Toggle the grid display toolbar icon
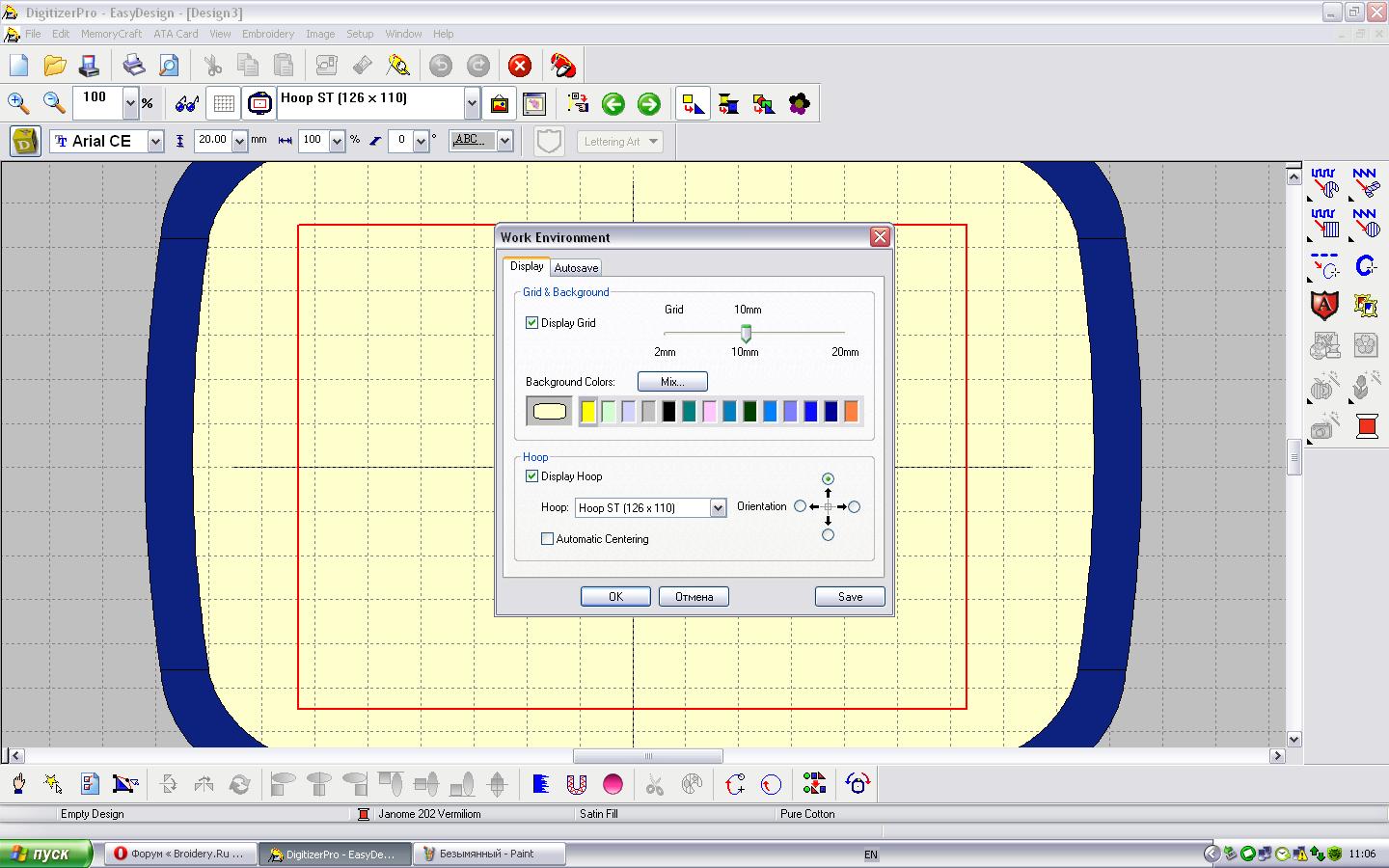Screen dimensions: 1389x868 pyautogui.click(x=224, y=103)
